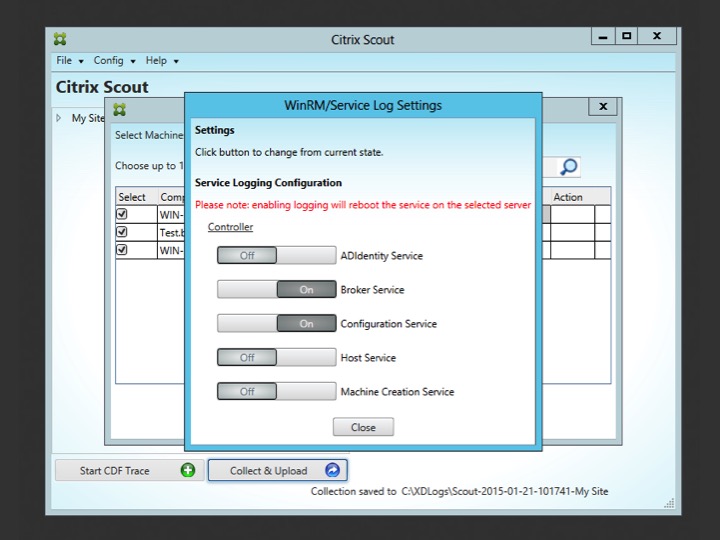The width and height of the screenshot is (720, 540).
Task: Uncheck the first machine row checkbox
Action: click(122, 214)
